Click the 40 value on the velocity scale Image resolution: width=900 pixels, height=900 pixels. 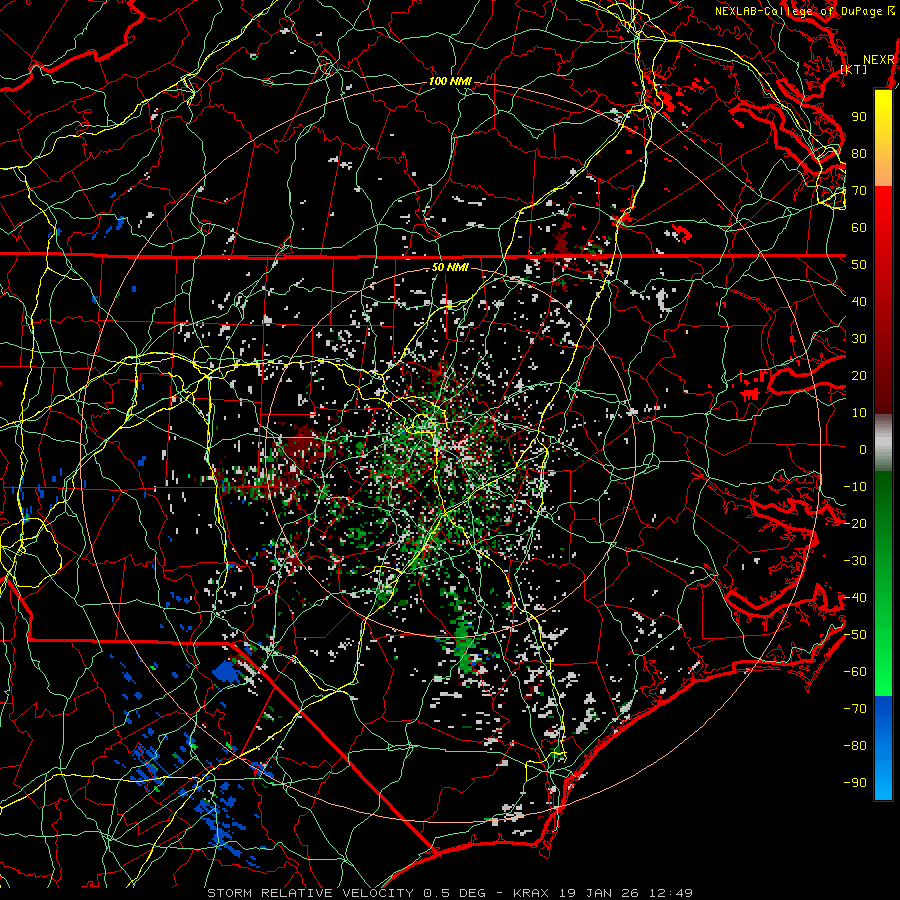coord(859,301)
